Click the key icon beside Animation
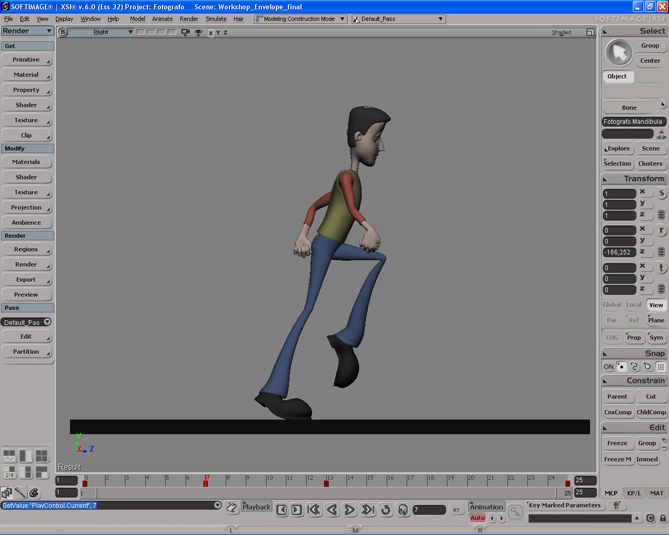This screenshot has width=669, height=535. (x=515, y=511)
